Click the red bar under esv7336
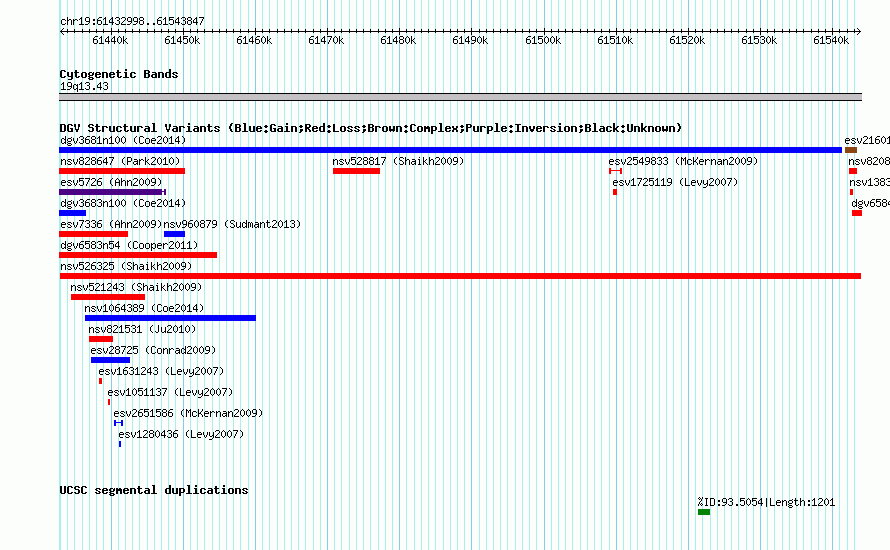The width and height of the screenshot is (890, 550). click(x=94, y=234)
